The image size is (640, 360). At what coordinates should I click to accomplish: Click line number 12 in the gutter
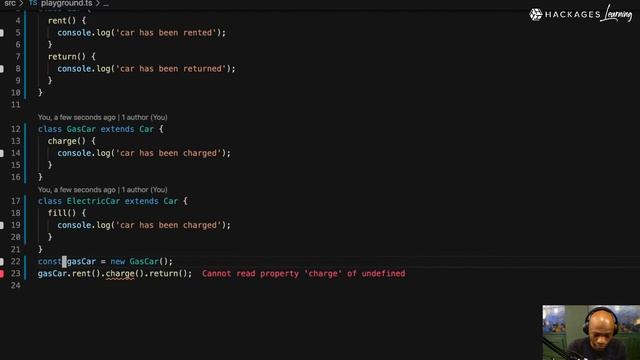point(16,129)
